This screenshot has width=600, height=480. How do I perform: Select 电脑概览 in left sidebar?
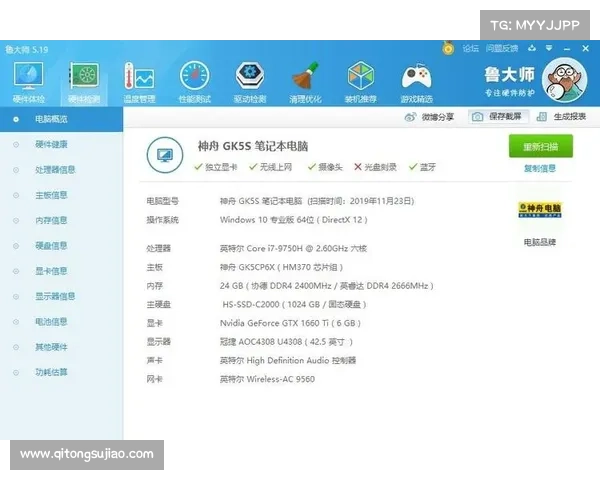51,119
